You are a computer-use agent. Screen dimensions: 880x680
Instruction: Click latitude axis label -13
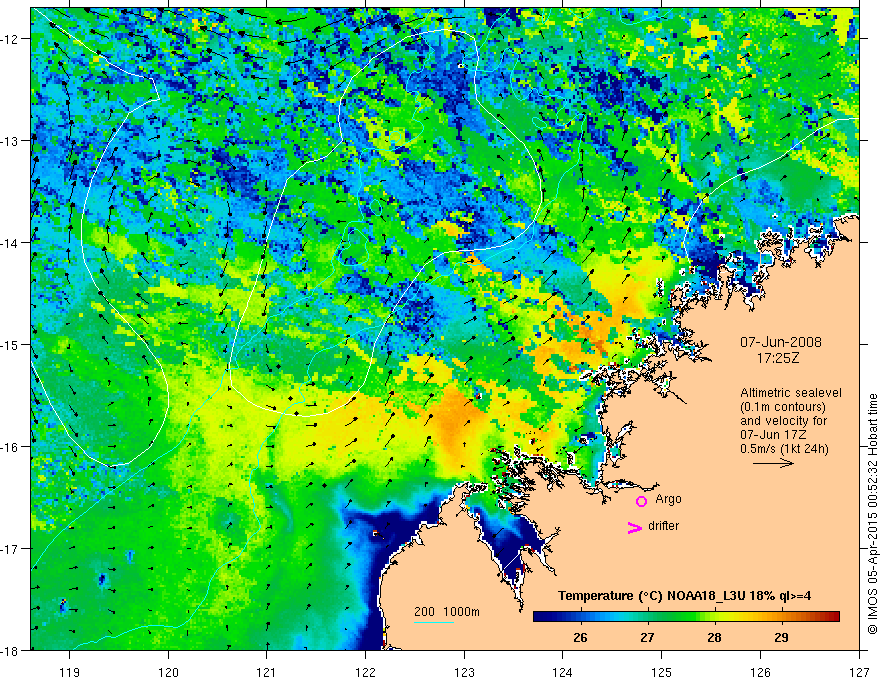[x=11, y=141]
